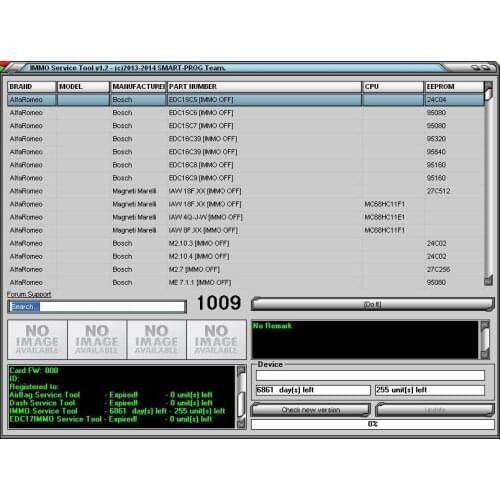The image size is (500, 500).
Task: Click the CPU column header
Action: [x=393, y=87]
